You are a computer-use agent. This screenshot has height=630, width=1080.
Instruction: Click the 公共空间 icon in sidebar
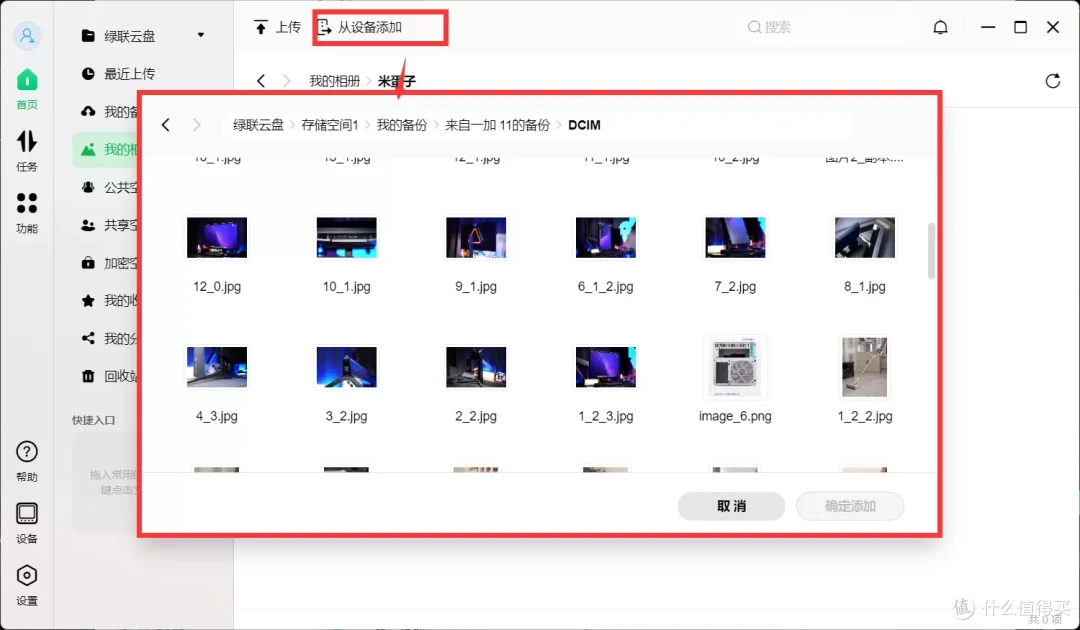[88, 187]
